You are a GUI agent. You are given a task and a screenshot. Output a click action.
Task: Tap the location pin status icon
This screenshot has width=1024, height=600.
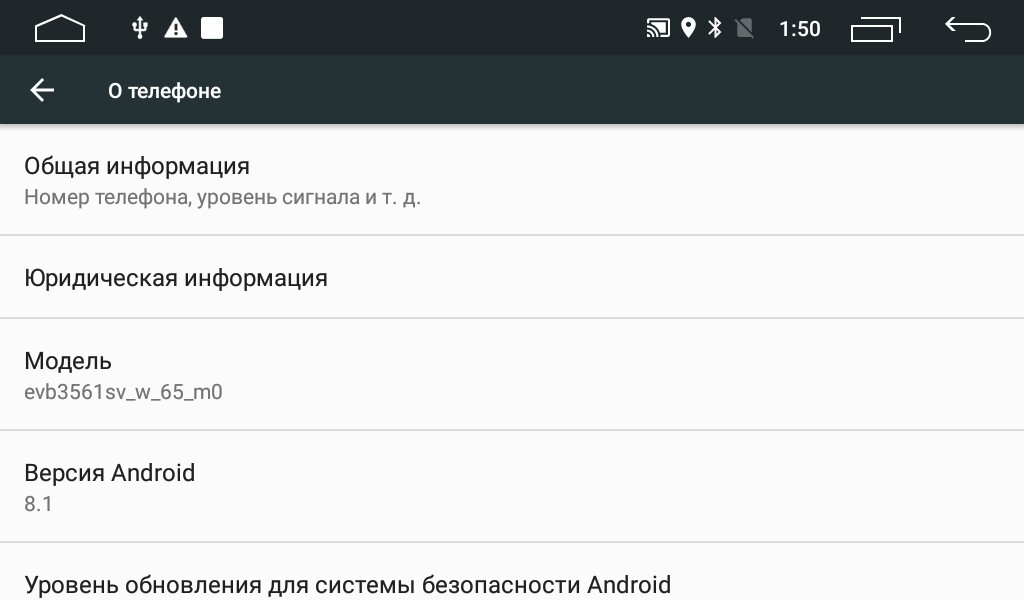tap(688, 28)
